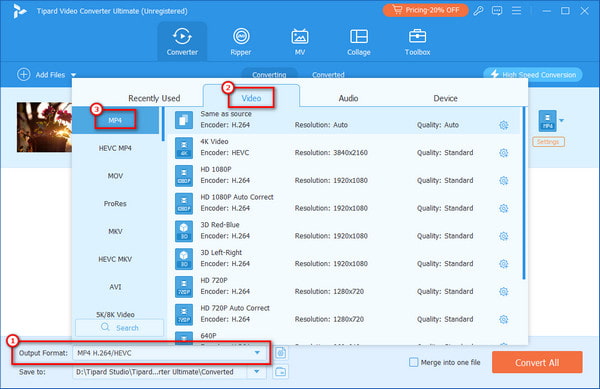This screenshot has width=600, height=389.
Task: Open the Toolbox module
Action: (x=417, y=41)
